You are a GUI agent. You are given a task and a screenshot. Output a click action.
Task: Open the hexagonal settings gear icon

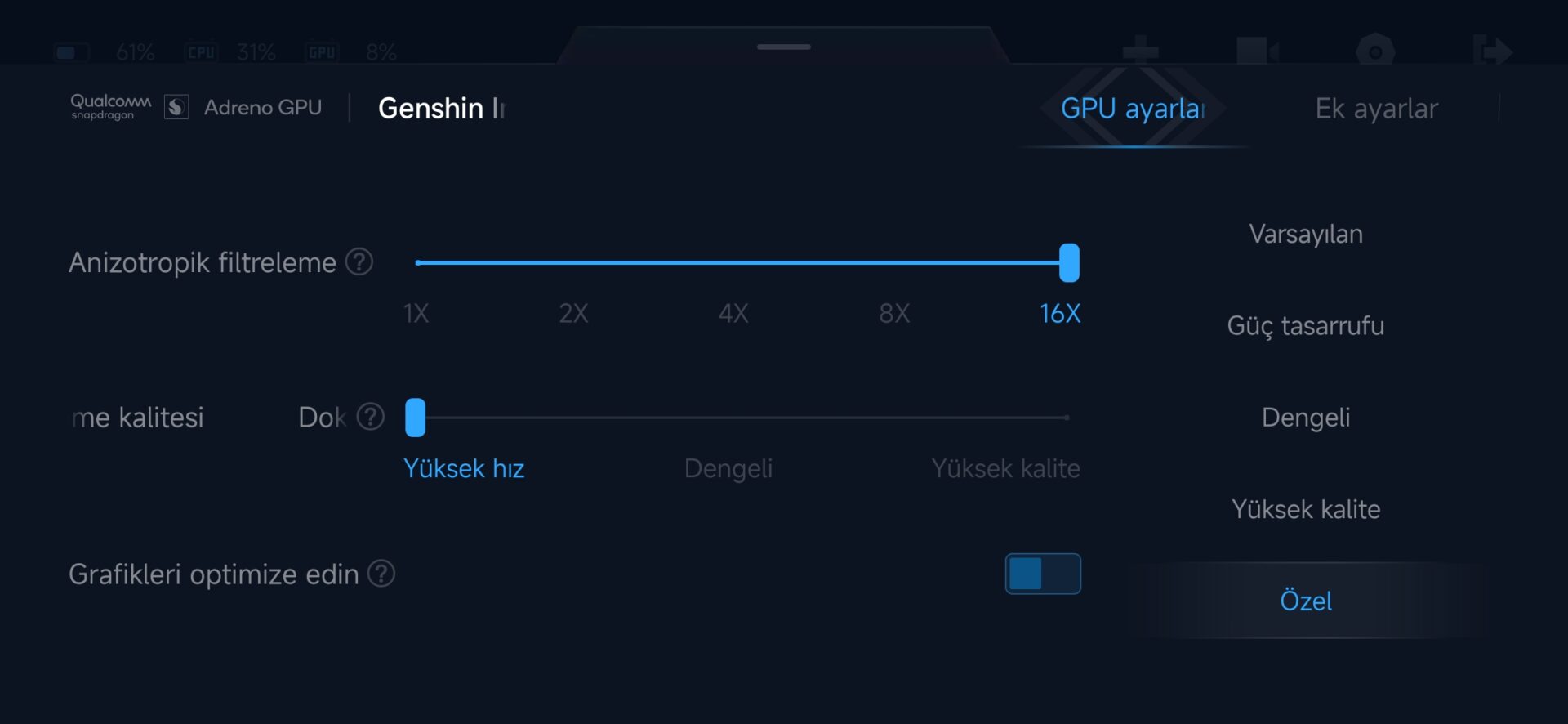(x=1375, y=51)
